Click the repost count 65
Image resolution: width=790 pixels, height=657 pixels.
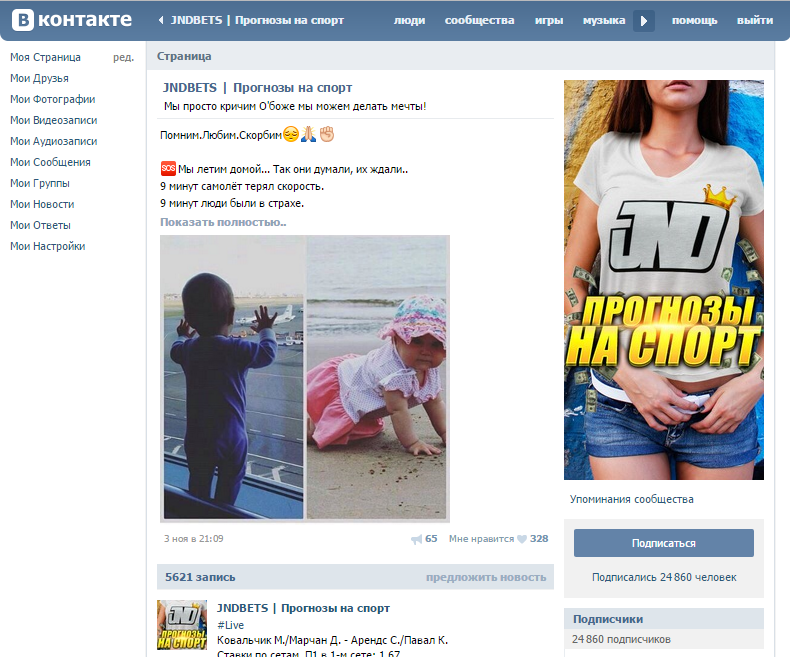click(431, 539)
